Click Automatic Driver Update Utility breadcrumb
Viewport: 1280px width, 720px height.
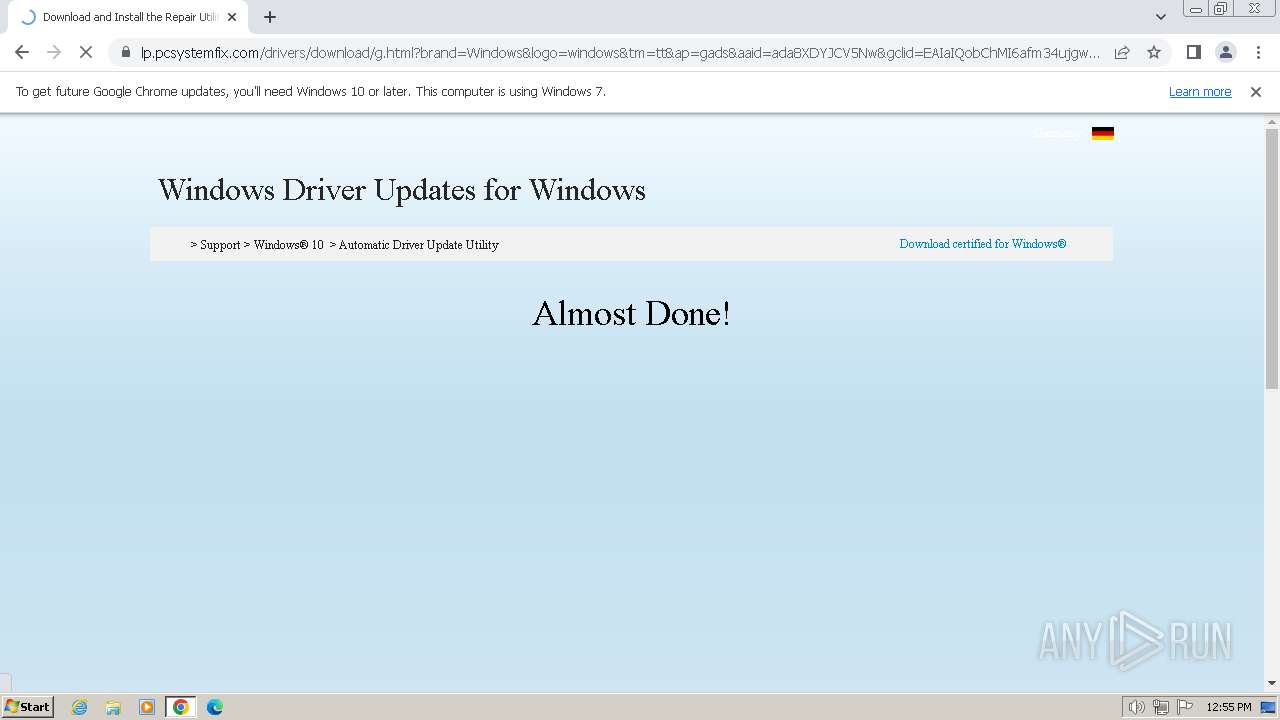coord(418,245)
